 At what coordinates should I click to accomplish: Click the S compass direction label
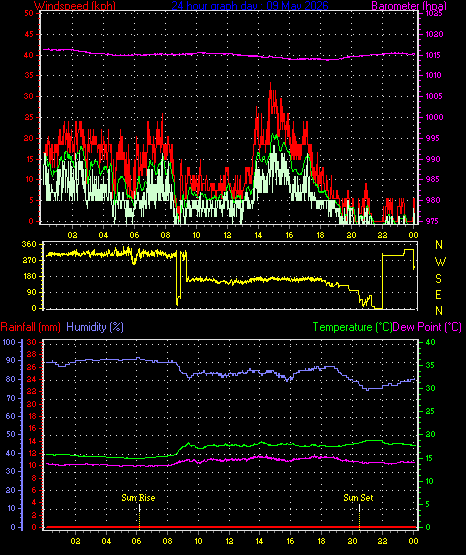(x=438, y=279)
